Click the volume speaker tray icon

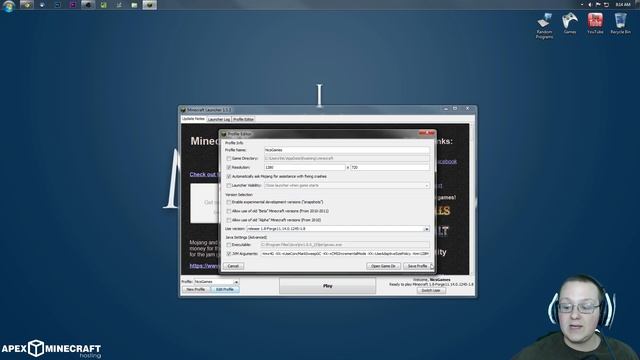[x=590, y=4]
